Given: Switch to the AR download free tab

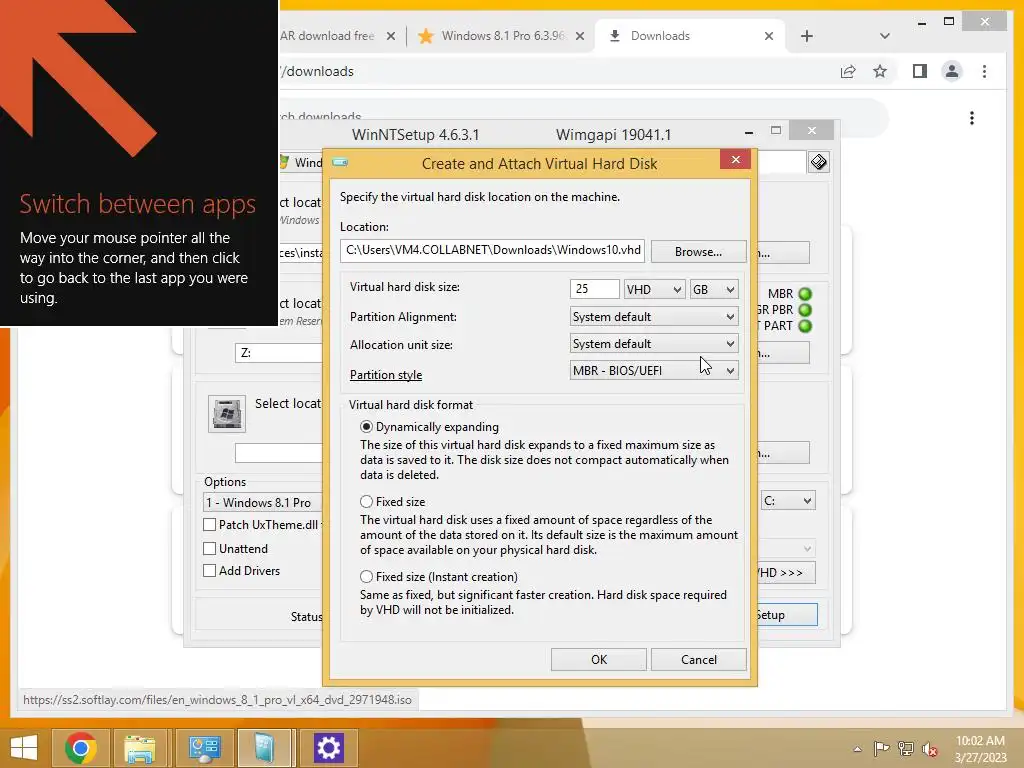Looking at the screenshot, I should click(327, 36).
